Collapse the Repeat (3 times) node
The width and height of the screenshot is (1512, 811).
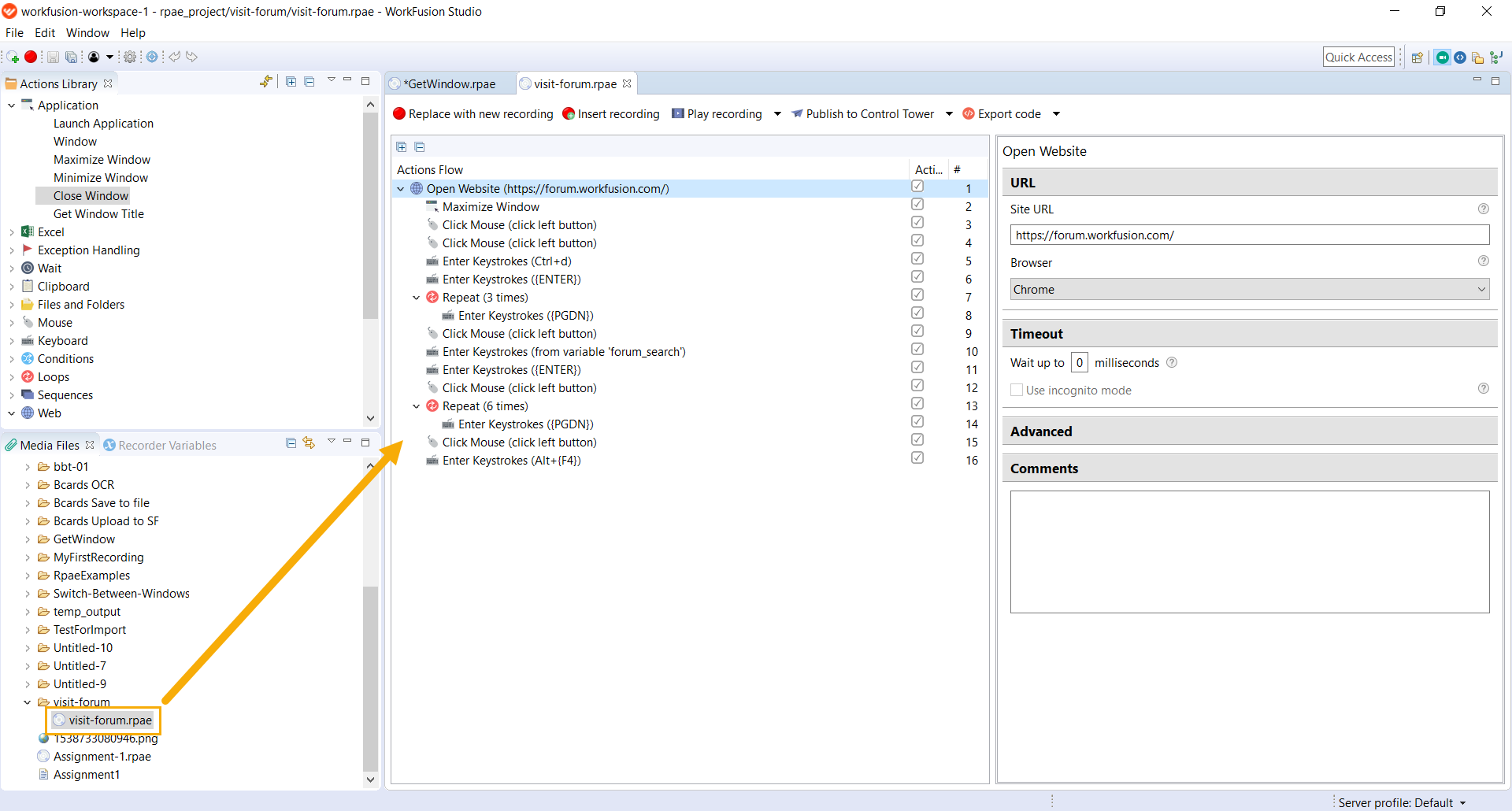(417, 298)
